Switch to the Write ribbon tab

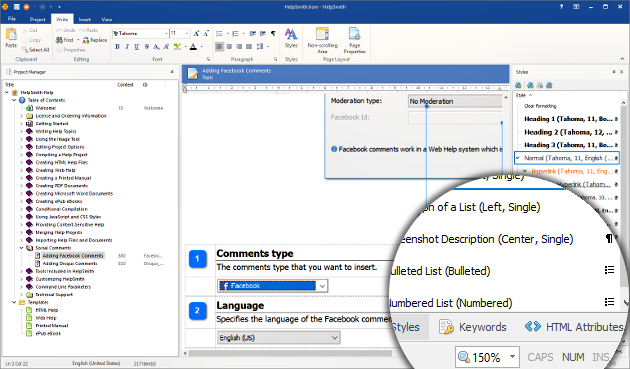tap(62, 19)
